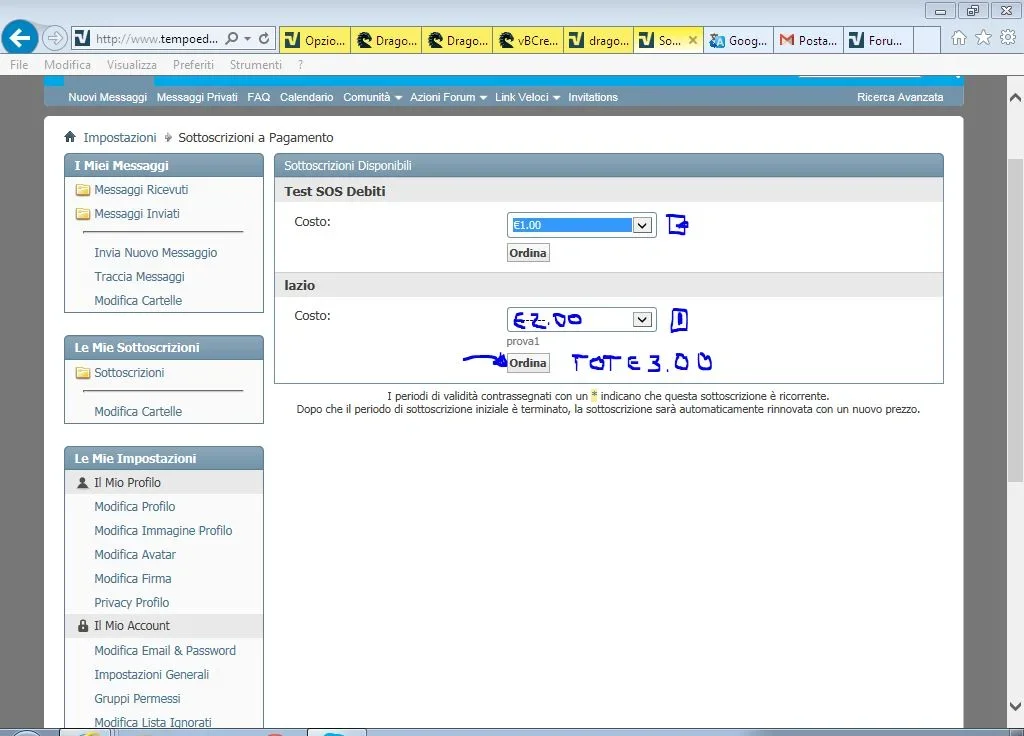Image resolution: width=1024 pixels, height=736 pixels.
Task: Open Impostazioni Generali
Action: pyautogui.click(x=152, y=675)
